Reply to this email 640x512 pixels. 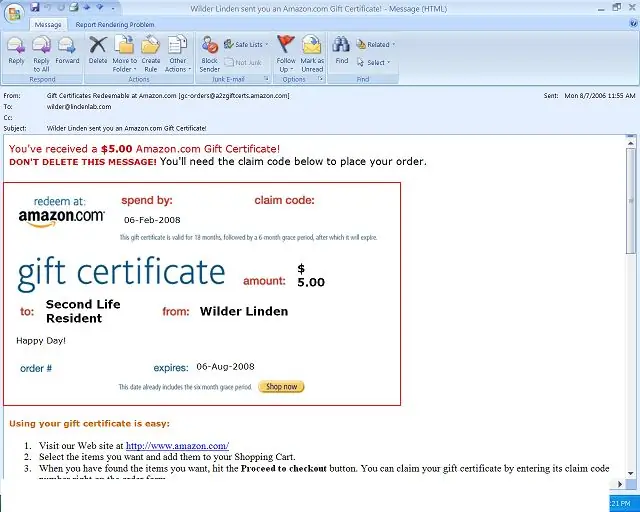(16, 51)
